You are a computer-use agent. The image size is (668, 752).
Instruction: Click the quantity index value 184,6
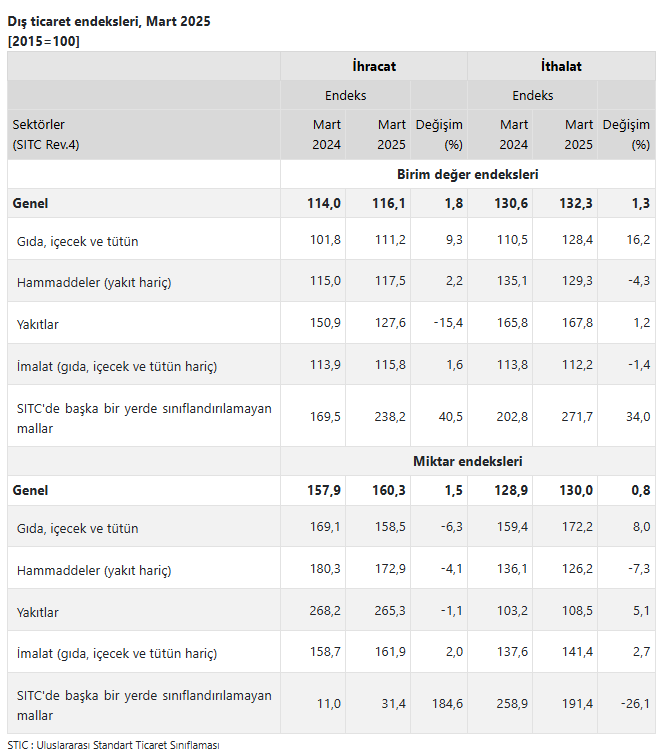(447, 704)
